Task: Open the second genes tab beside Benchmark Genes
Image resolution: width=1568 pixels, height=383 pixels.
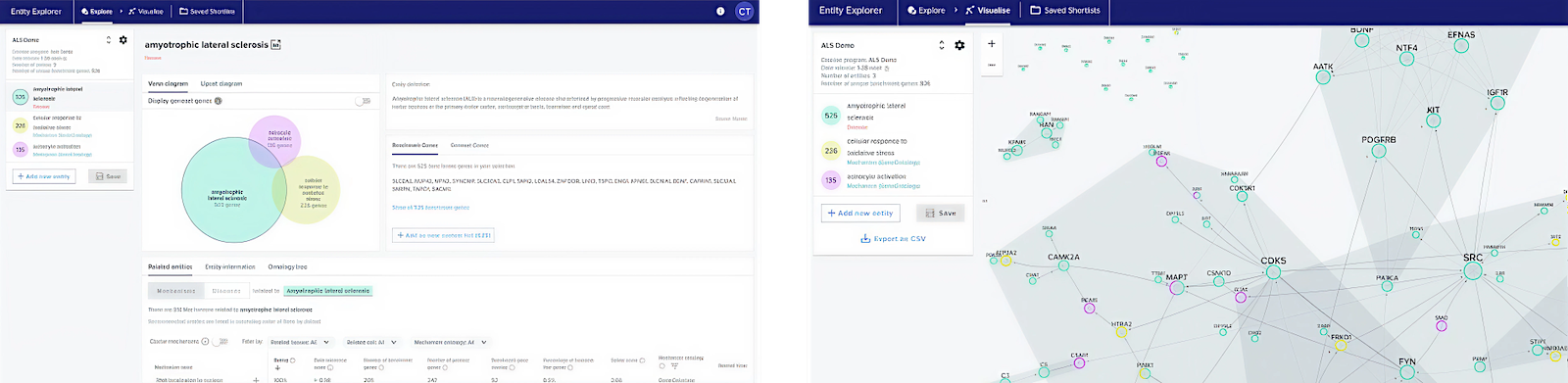Action: pos(470,145)
